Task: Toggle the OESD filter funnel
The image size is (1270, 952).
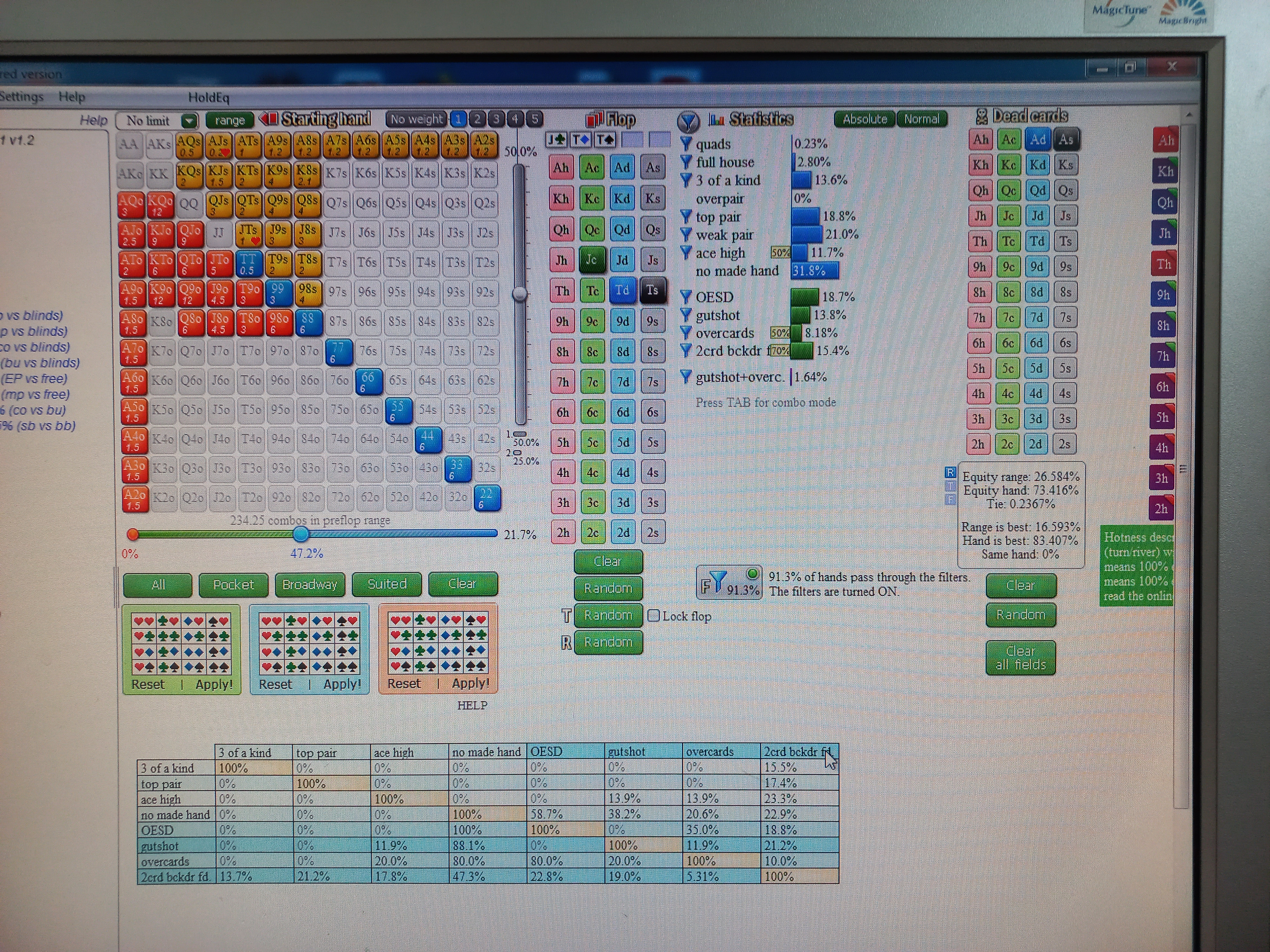Action: pyautogui.click(x=686, y=297)
